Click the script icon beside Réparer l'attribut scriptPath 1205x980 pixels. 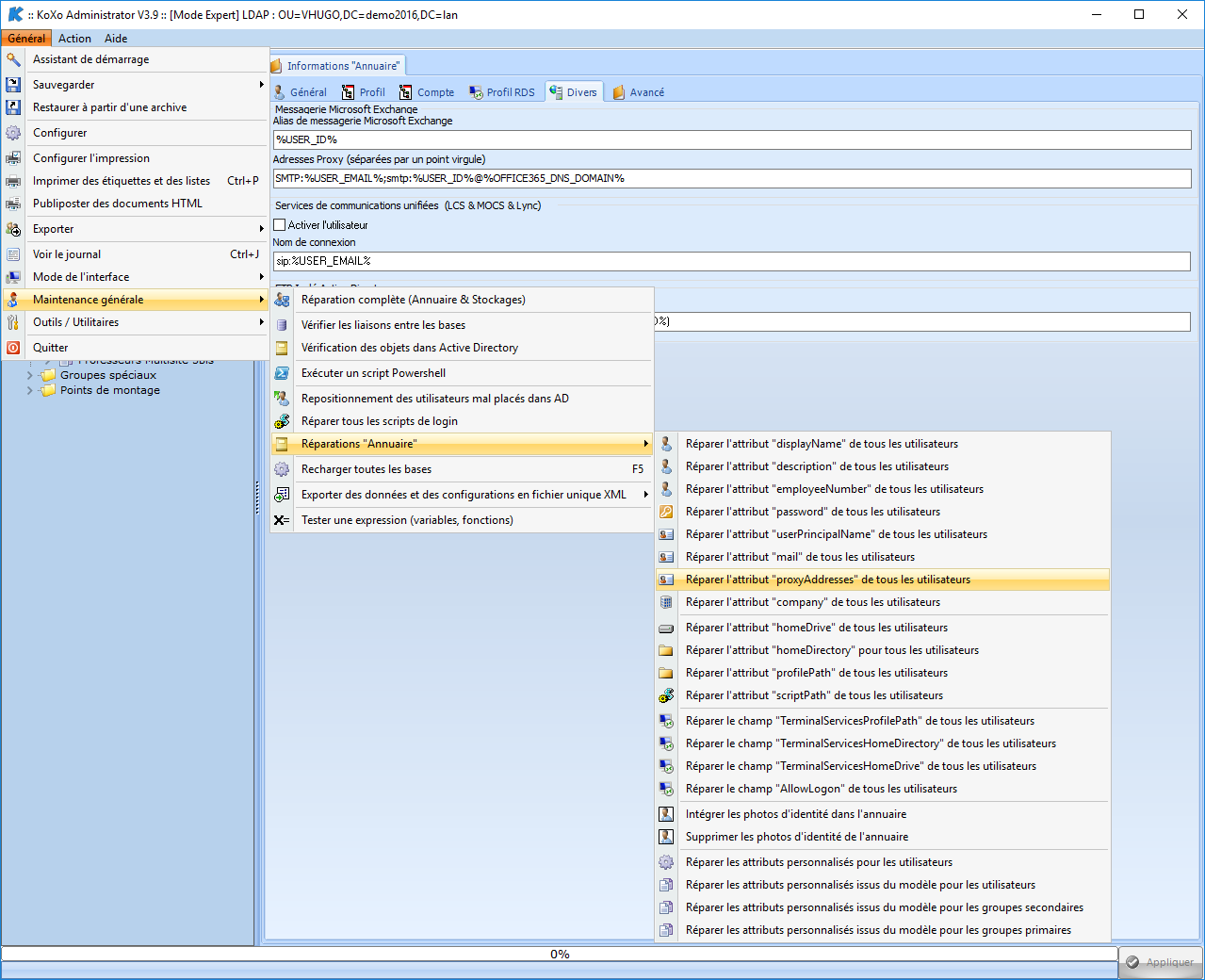pyautogui.click(x=666, y=695)
